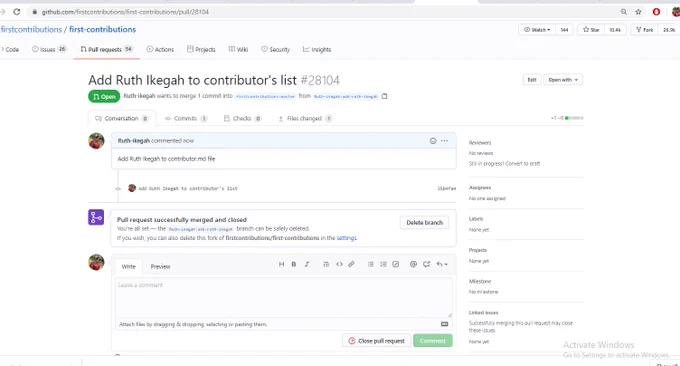Click Close pull request button
The height and width of the screenshot is (366, 680).
(x=376, y=341)
